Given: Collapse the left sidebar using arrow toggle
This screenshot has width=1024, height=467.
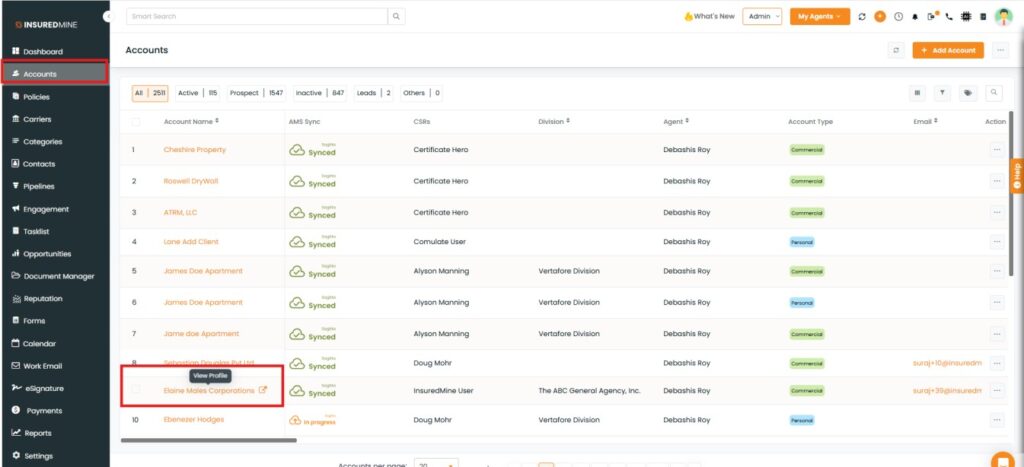Looking at the screenshot, I should tap(107, 17).
